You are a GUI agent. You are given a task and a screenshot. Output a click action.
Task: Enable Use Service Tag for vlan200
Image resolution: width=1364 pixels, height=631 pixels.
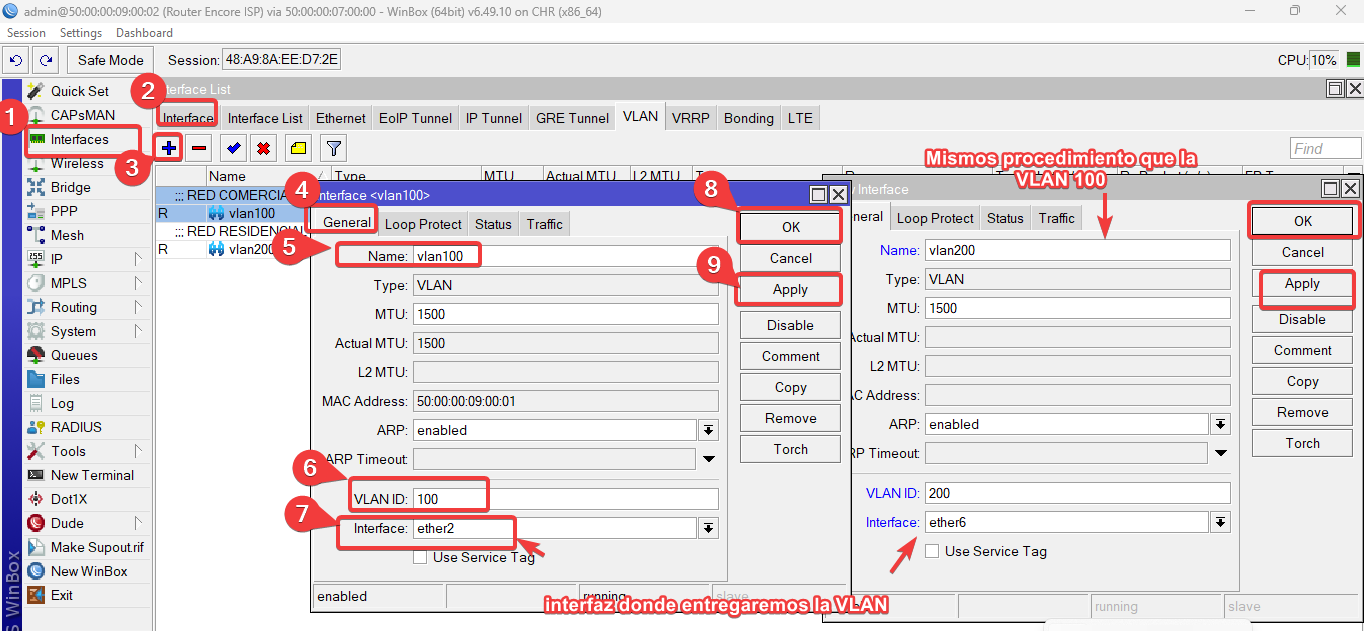932,551
